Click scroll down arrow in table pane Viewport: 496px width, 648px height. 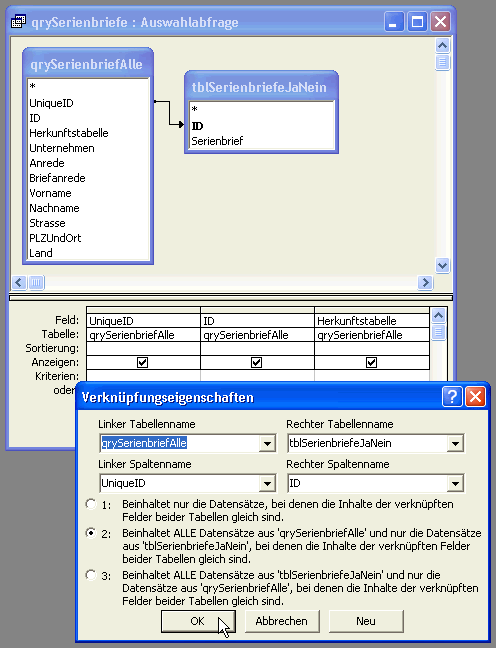(x=442, y=265)
